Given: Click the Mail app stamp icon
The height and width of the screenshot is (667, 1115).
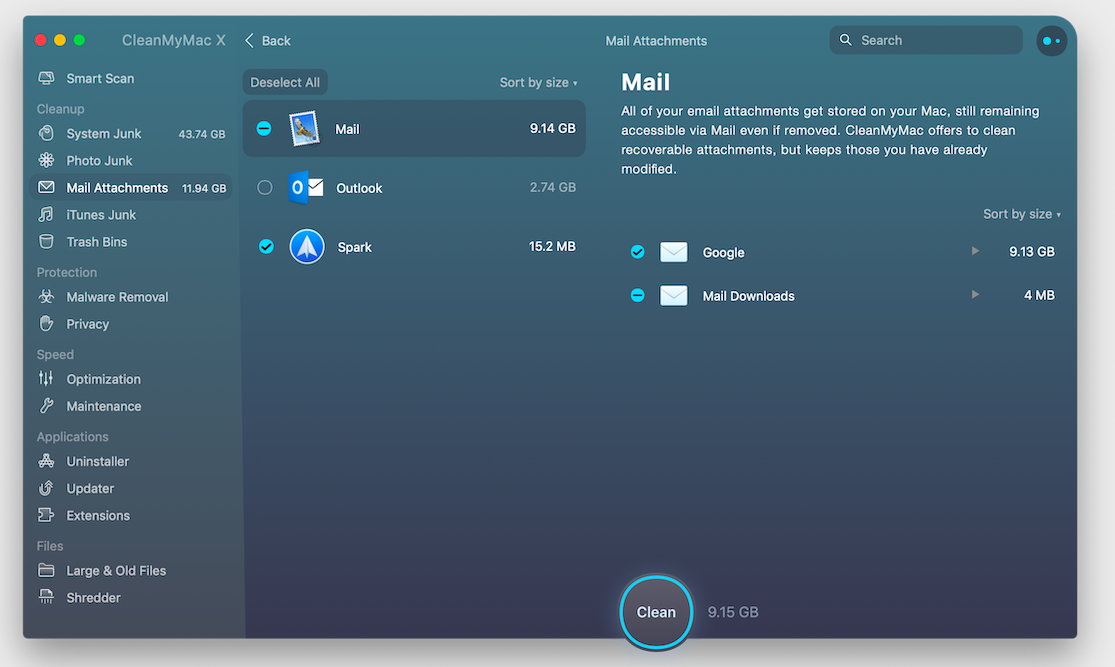Looking at the screenshot, I should [304, 129].
